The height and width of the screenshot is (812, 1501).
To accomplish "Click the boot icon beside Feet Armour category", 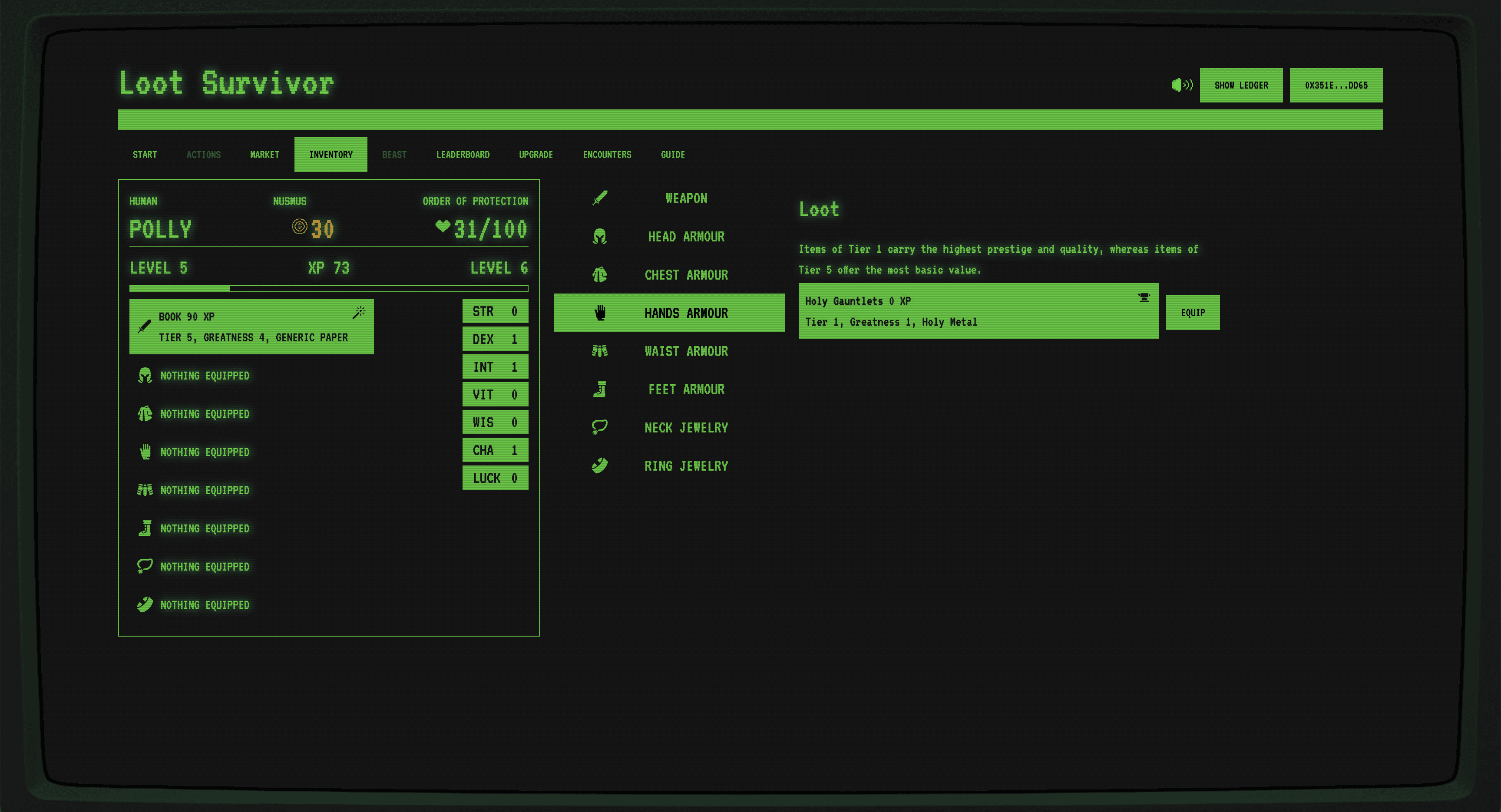I will (600, 389).
